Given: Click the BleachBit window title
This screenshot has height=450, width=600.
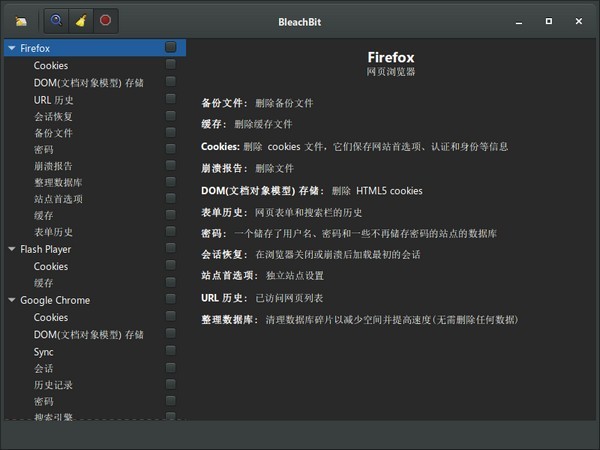Looking at the screenshot, I should [x=300, y=22].
